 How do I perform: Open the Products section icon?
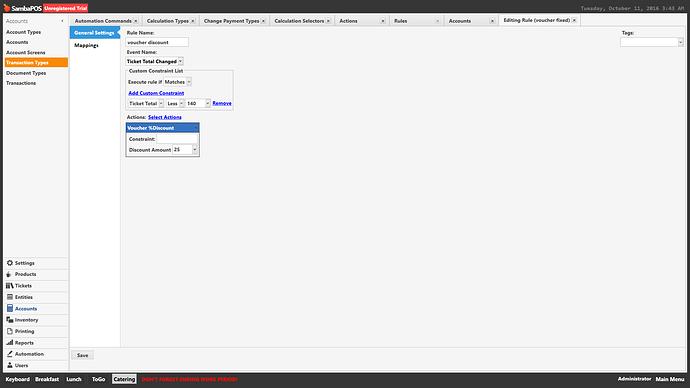(10, 275)
